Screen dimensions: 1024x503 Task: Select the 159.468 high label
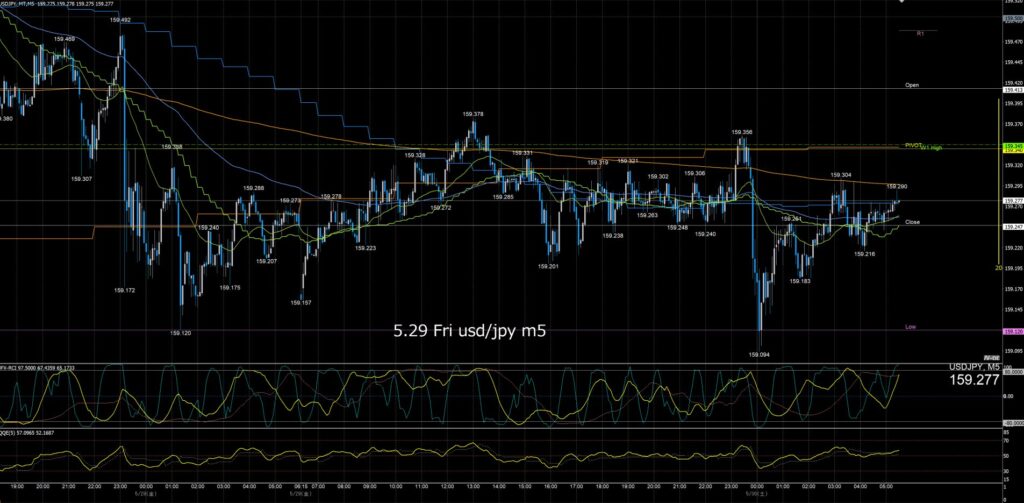click(x=64, y=39)
